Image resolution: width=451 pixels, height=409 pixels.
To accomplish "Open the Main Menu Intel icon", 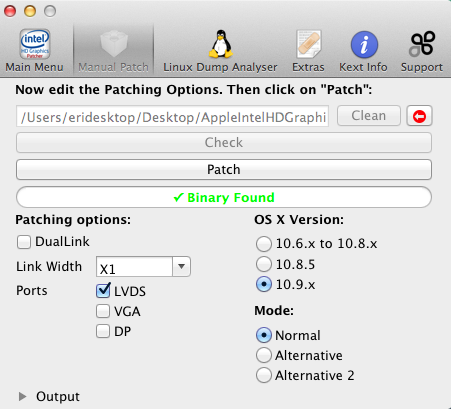I will (35, 44).
